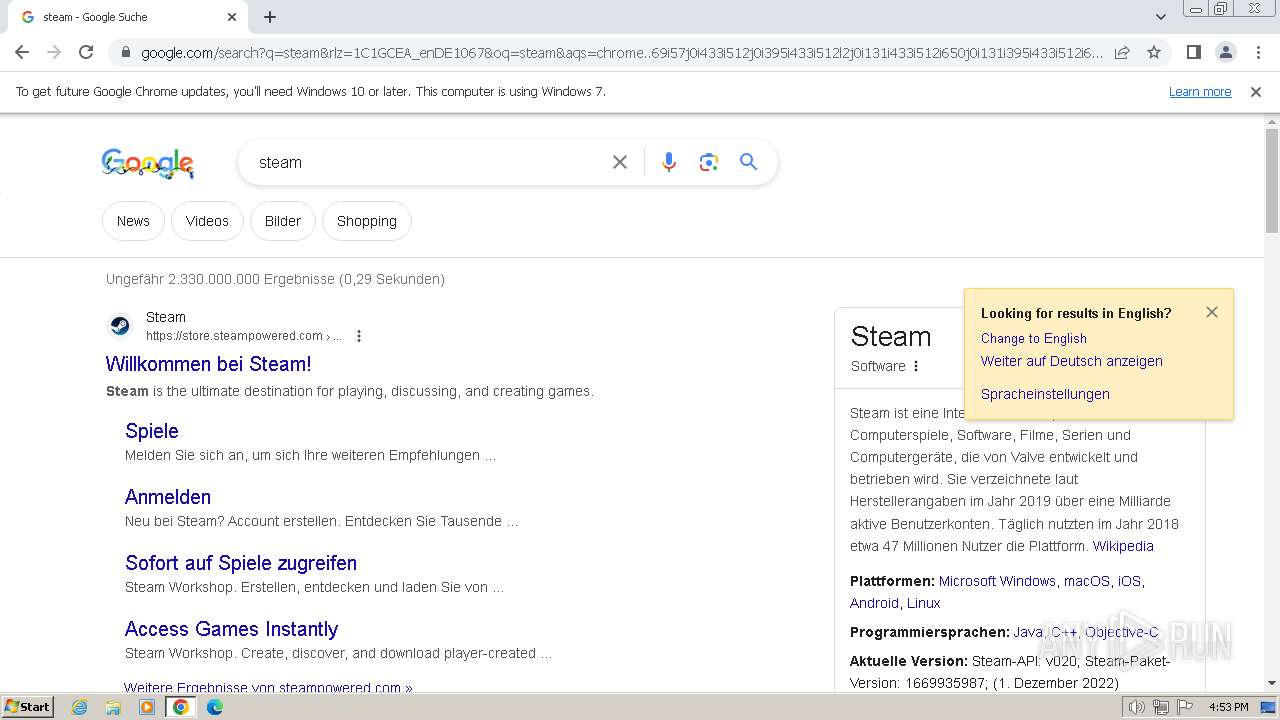Open the Action Center flag icon
The image size is (1280, 720).
(x=1184, y=707)
